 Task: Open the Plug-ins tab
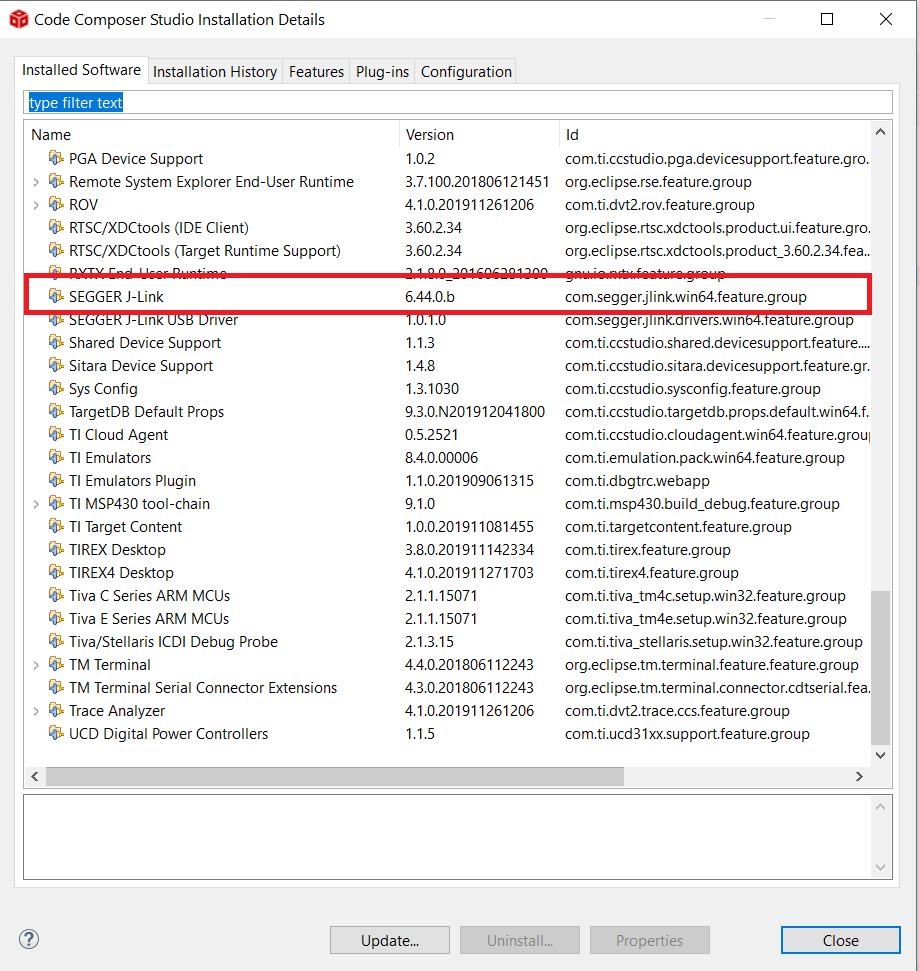pos(380,71)
